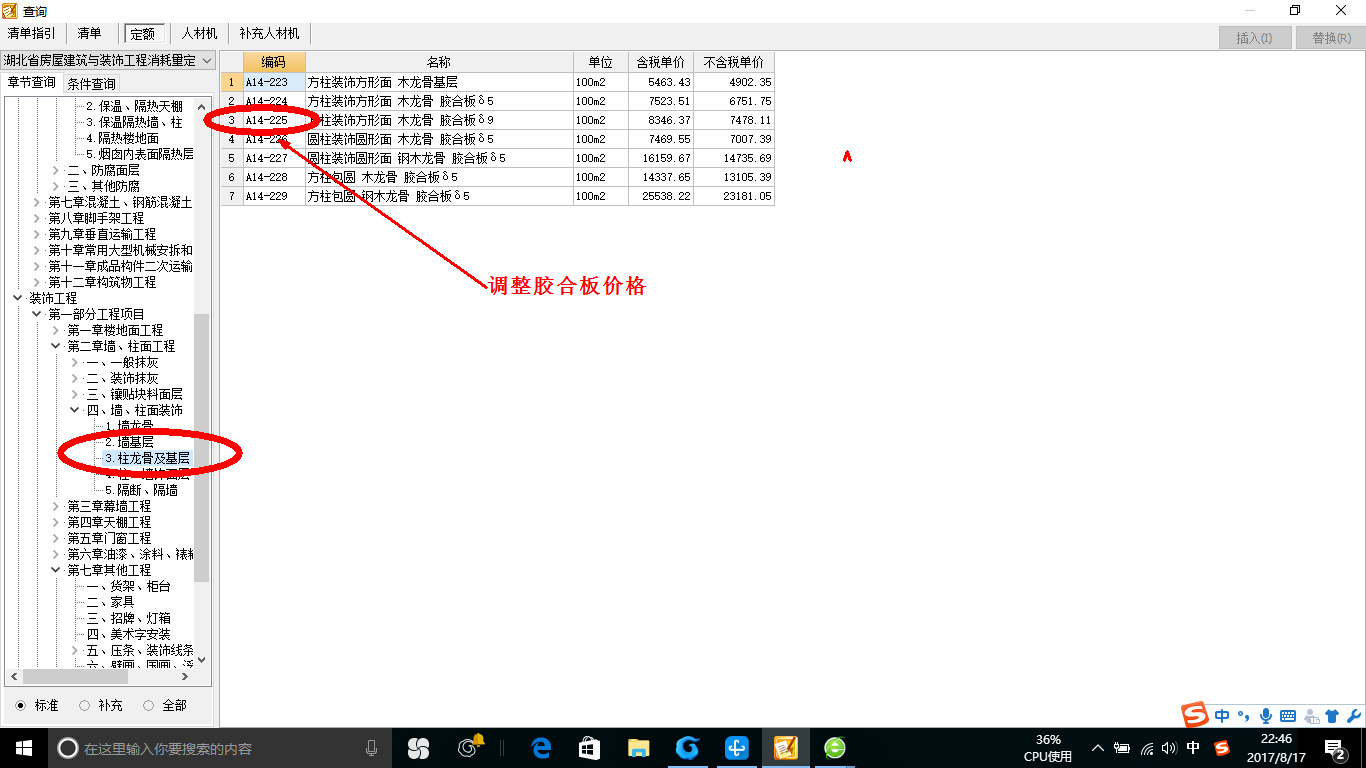Expand 第三章幕墙工程 node
Image resolution: width=1366 pixels, height=768 pixels.
pyautogui.click(x=56, y=506)
